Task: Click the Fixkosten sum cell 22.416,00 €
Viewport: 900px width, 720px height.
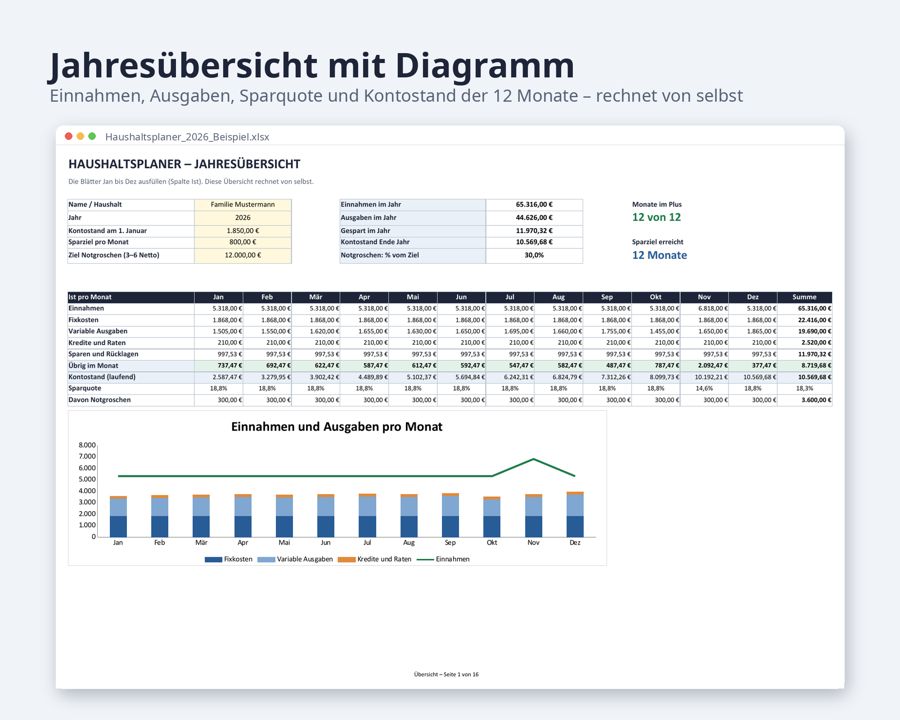Action: 805,320
